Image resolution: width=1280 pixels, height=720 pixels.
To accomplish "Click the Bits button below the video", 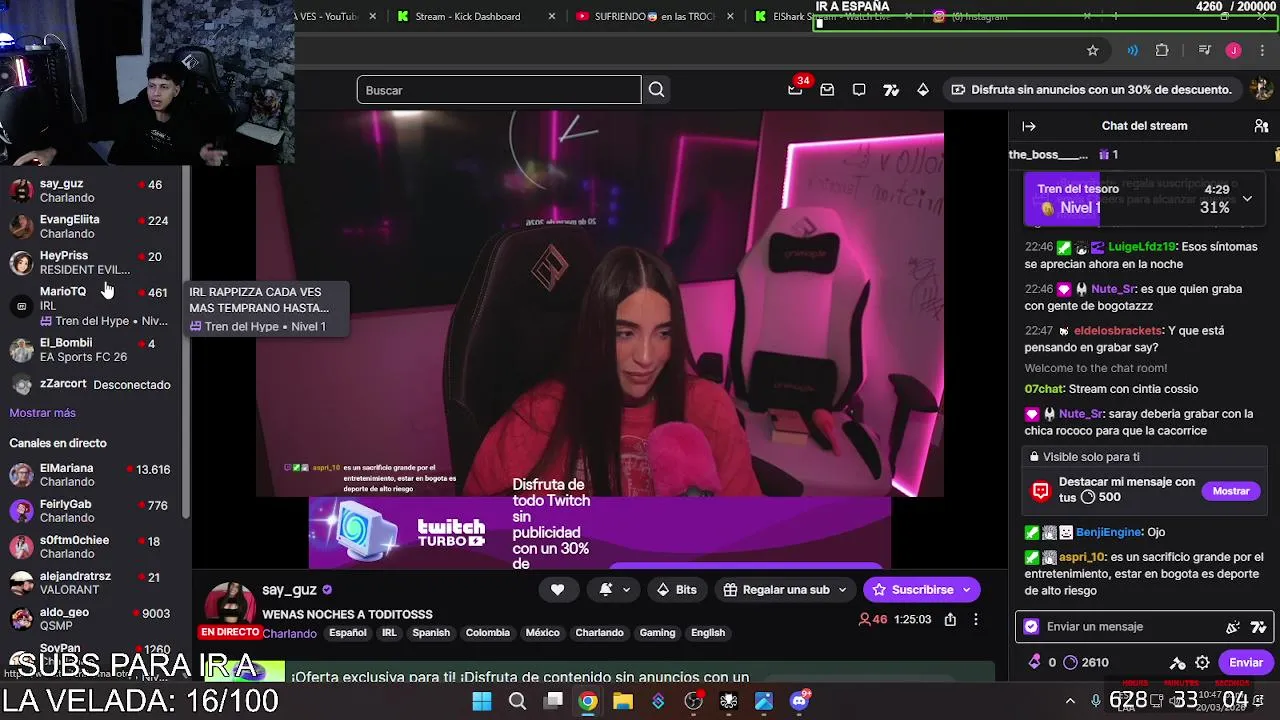I will tap(676, 590).
